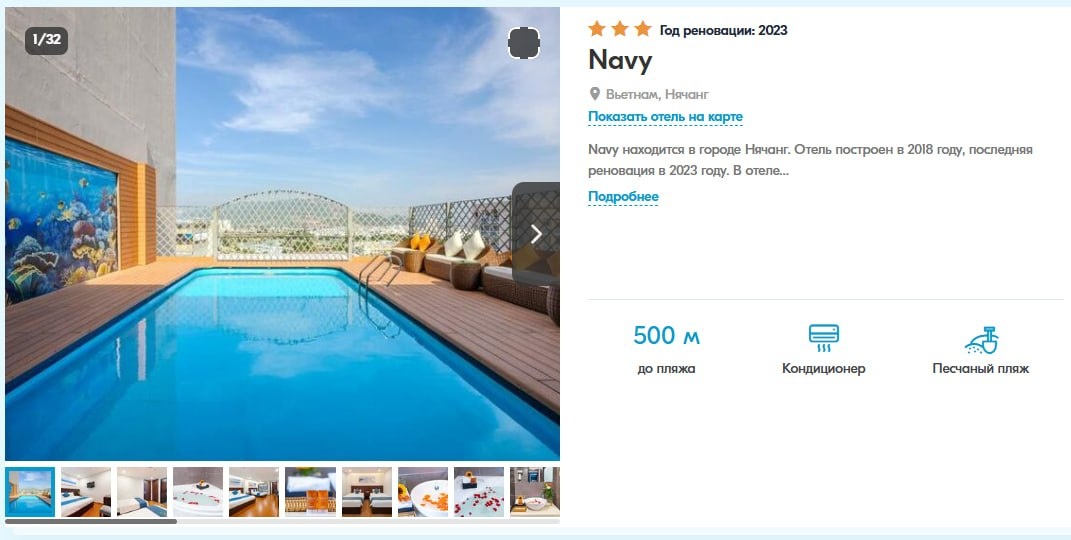Select the orange drinks thumbnail

pos(311,492)
